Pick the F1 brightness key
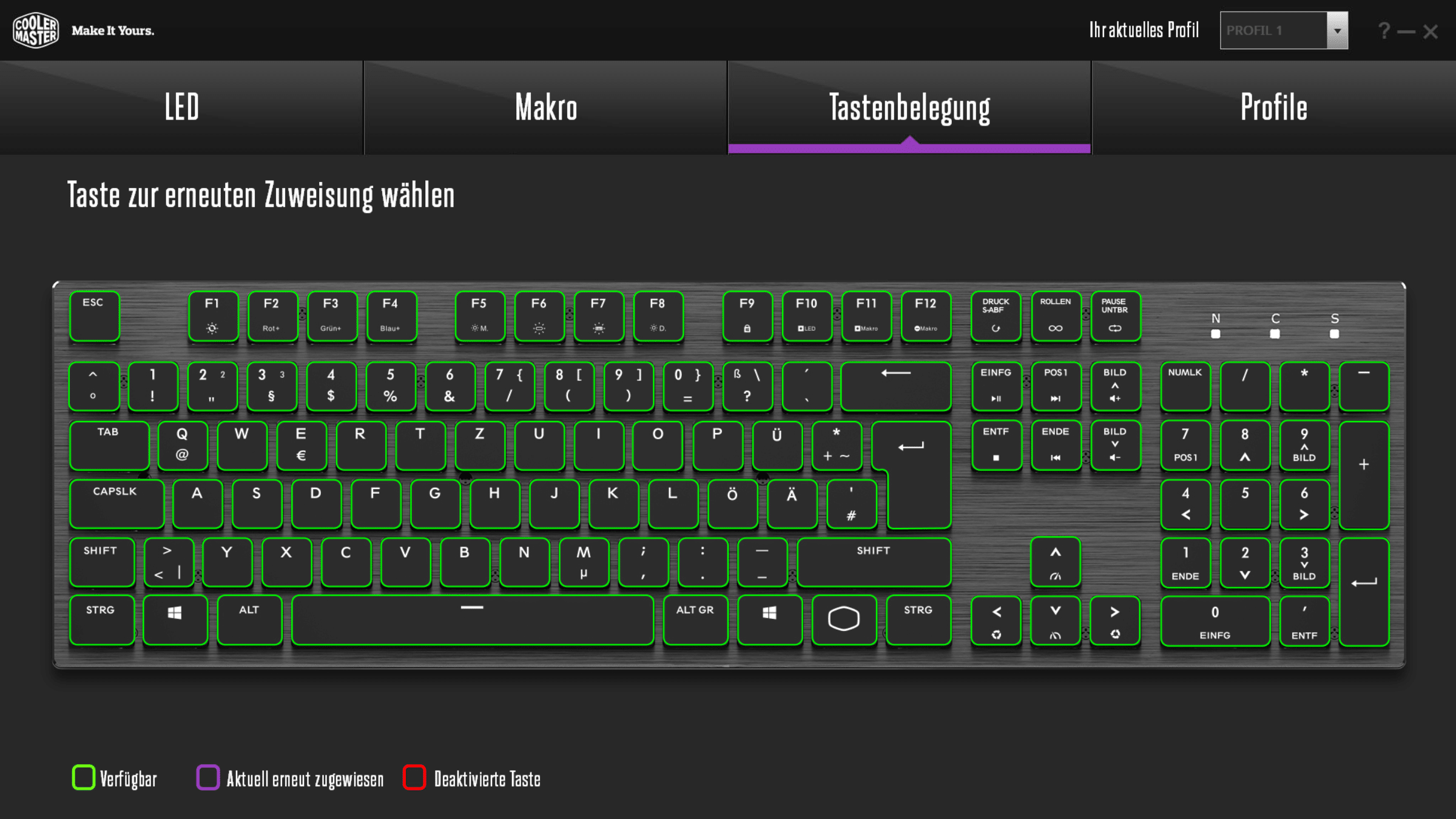The image size is (1456, 819). click(x=213, y=316)
